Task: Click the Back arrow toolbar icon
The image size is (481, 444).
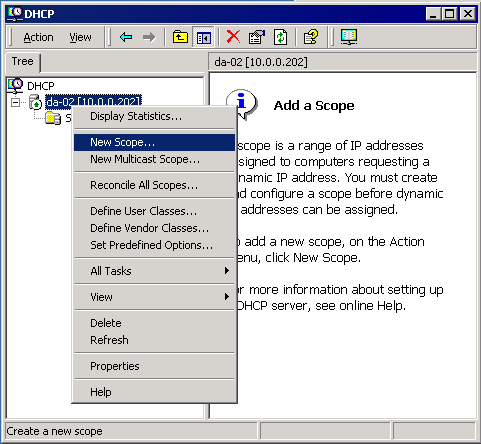Action: tap(126, 37)
